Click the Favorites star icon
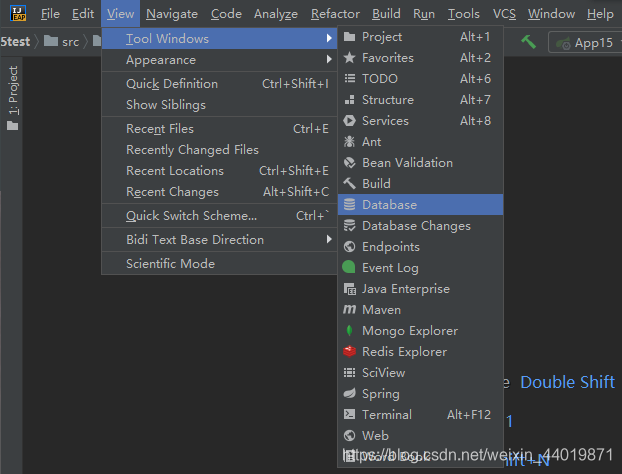Screen dimensions: 622x474 pyautogui.click(x=349, y=58)
